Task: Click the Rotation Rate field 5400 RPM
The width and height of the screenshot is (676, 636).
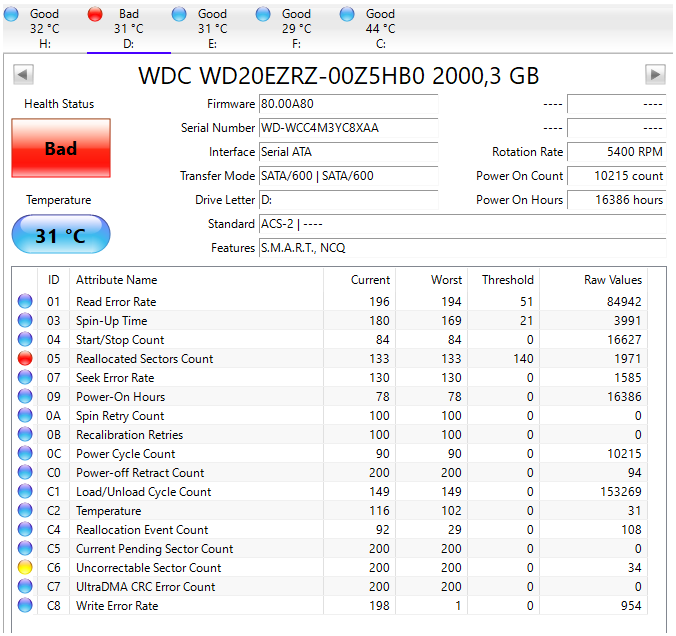Action: tap(617, 152)
